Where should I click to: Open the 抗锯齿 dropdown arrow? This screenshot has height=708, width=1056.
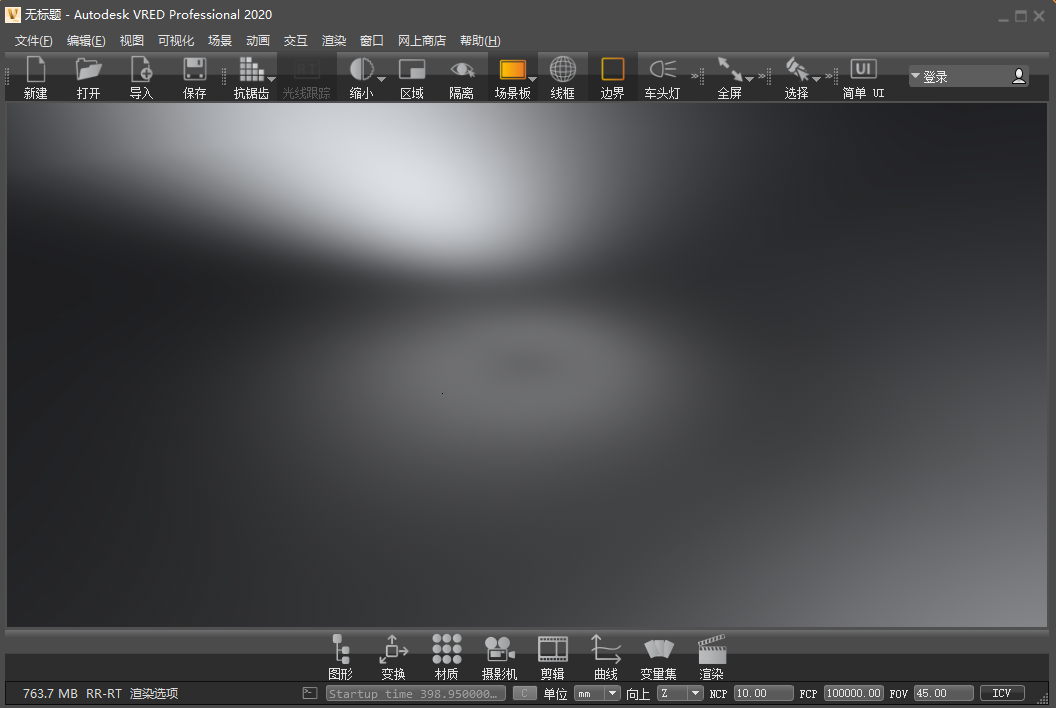(x=271, y=79)
